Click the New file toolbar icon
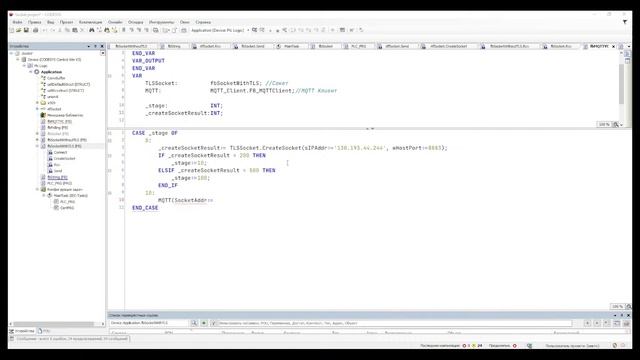Viewport: 640px width, 360px height. tap(12, 30)
